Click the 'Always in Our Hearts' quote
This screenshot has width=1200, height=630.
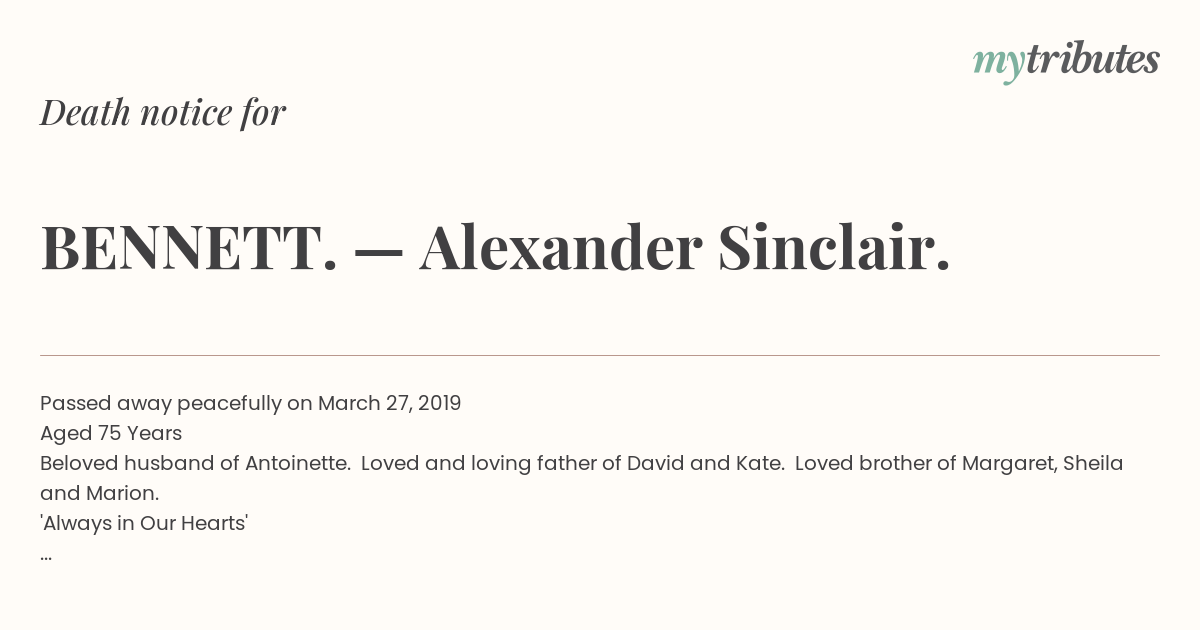click(x=144, y=524)
